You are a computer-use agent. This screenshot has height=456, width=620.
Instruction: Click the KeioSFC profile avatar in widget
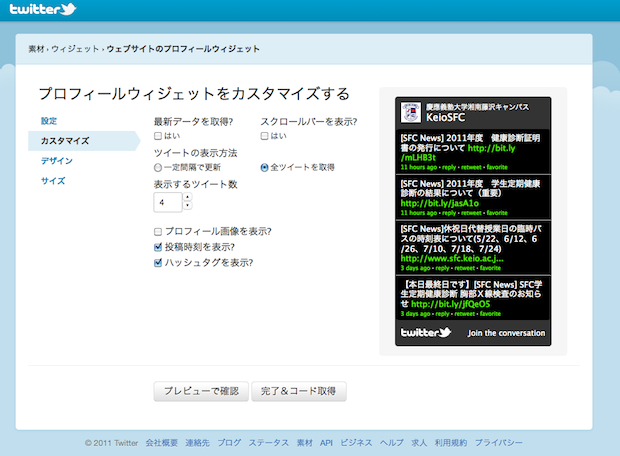pyautogui.click(x=409, y=111)
